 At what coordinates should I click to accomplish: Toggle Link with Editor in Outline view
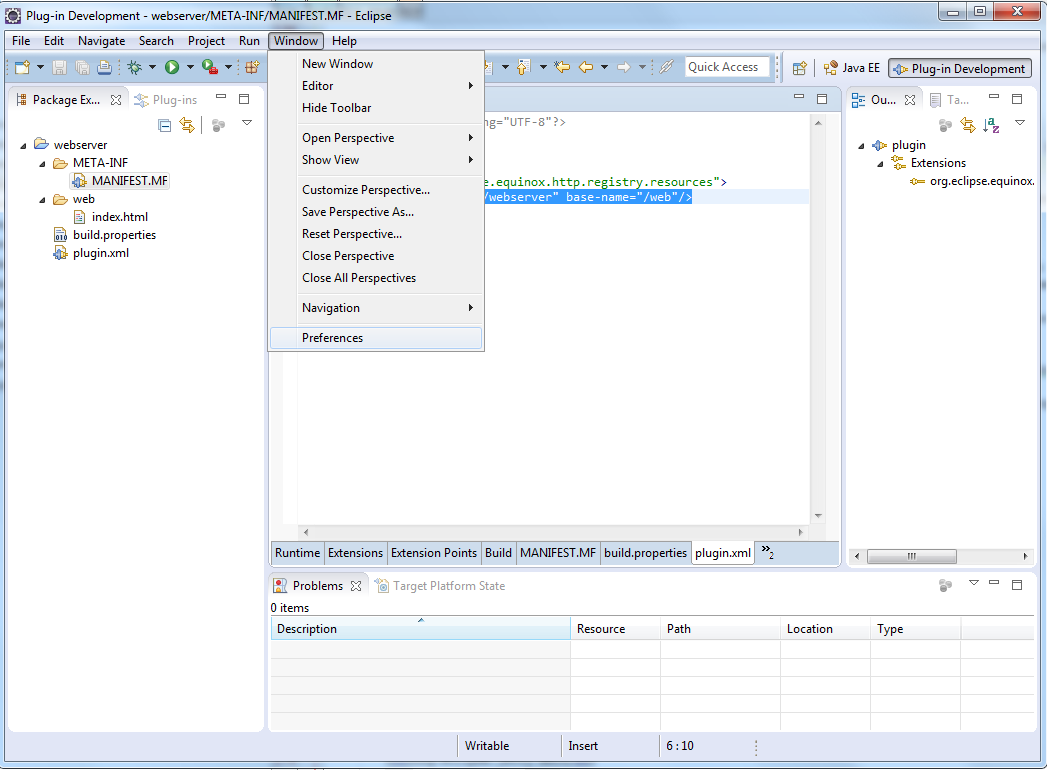click(968, 125)
